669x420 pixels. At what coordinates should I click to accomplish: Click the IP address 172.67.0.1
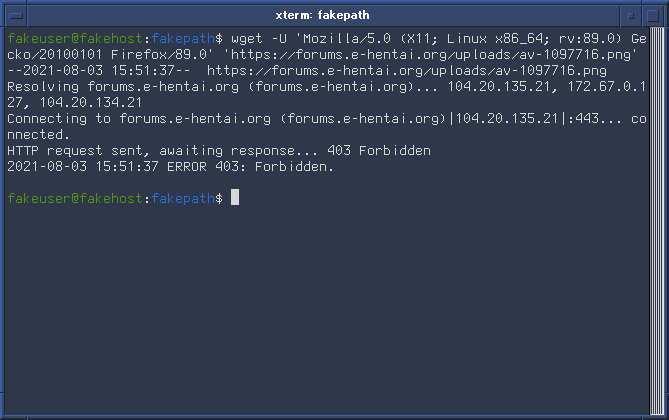click(x=606, y=87)
